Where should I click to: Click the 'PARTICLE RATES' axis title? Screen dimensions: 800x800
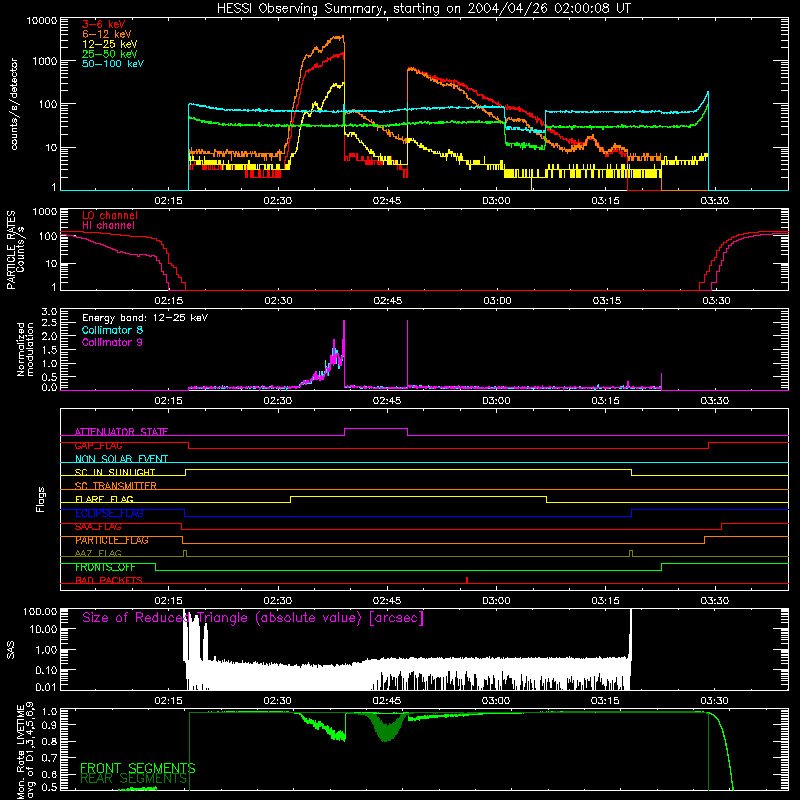click(11, 250)
